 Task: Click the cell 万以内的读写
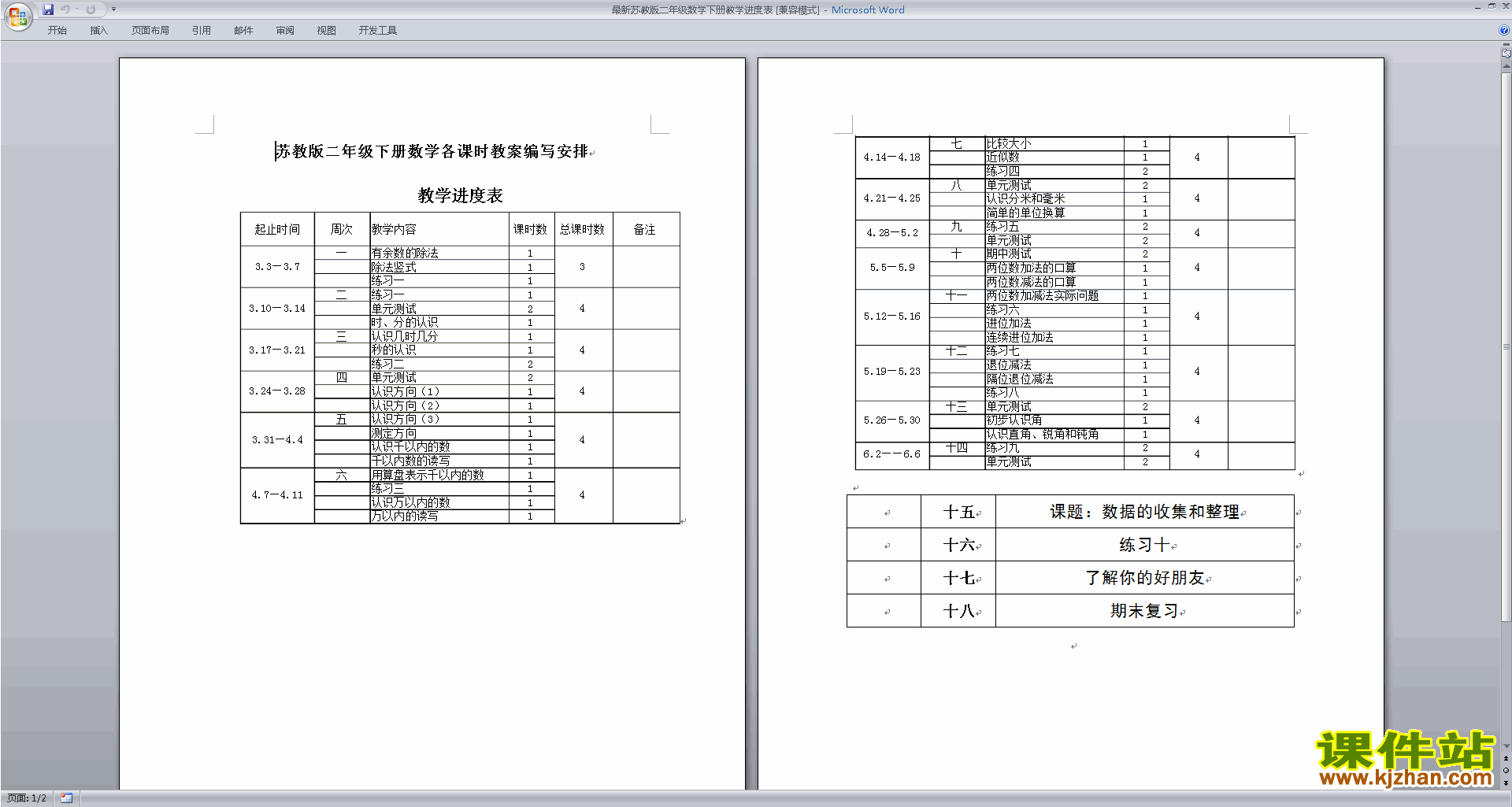439,516
